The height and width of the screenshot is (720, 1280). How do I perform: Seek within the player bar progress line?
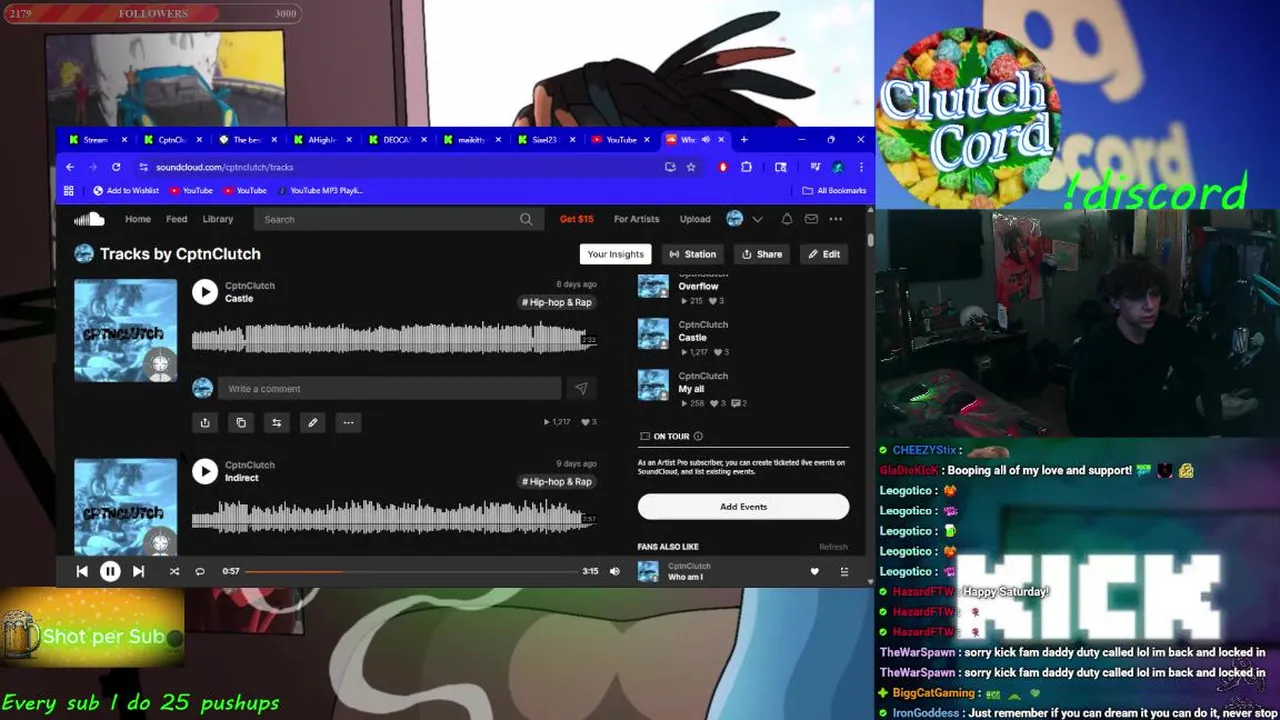pos(411,571)
